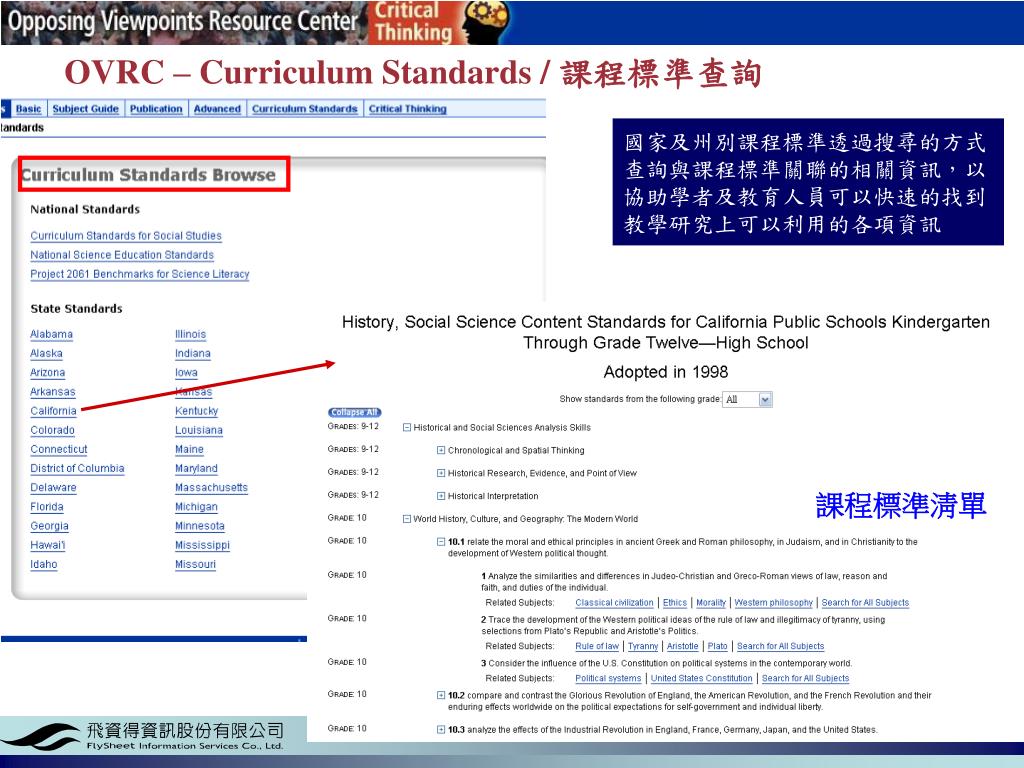Choose Illinois state standards
Screen dimensions: 1024x768
(x=191, y=334)
